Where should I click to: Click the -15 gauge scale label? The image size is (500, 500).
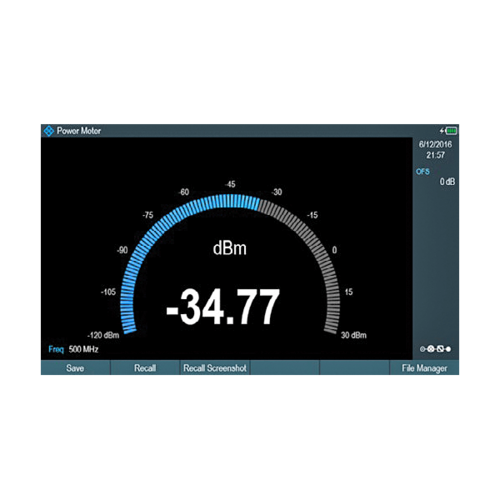(x=312, y=215)
